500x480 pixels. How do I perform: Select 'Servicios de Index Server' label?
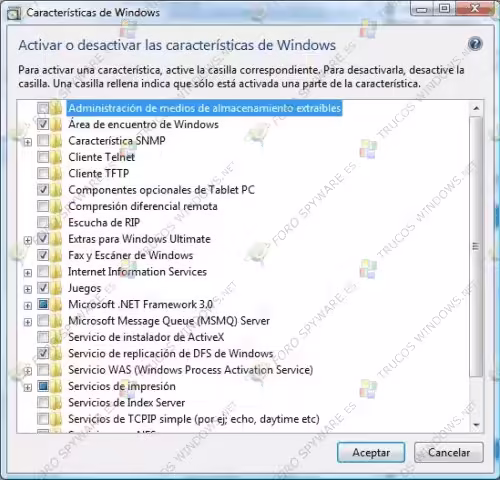point(127,402)
